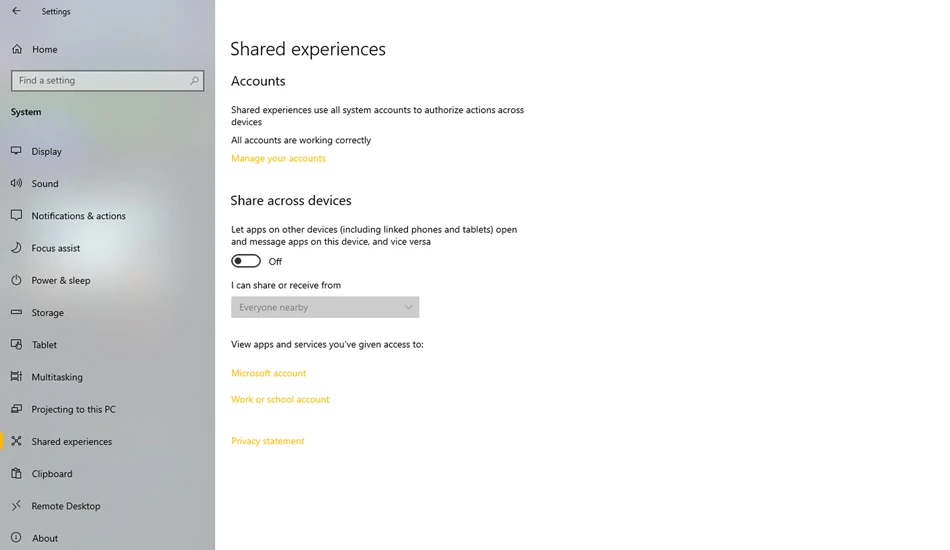Go to Home settings page
950x550 pixels.
coord(45,50)
